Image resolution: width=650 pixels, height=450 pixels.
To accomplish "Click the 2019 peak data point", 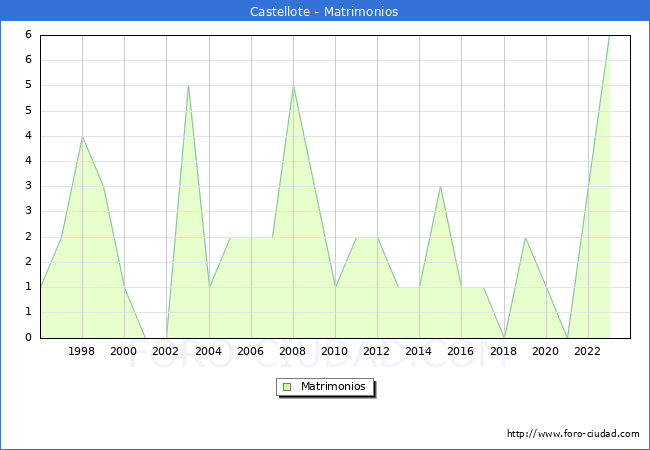I will (525, 238).
